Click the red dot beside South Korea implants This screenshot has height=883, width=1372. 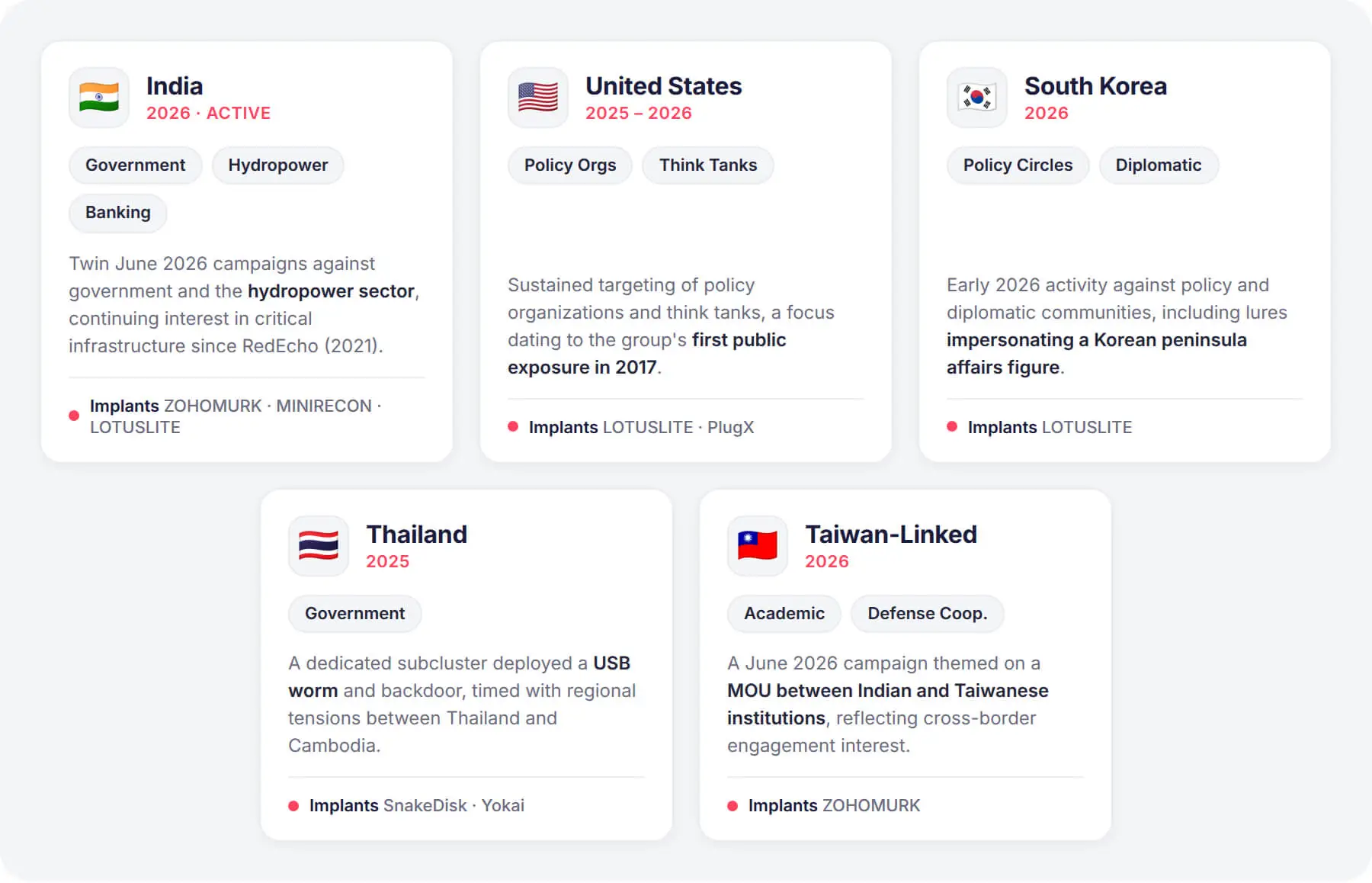(x=952, y=426)
